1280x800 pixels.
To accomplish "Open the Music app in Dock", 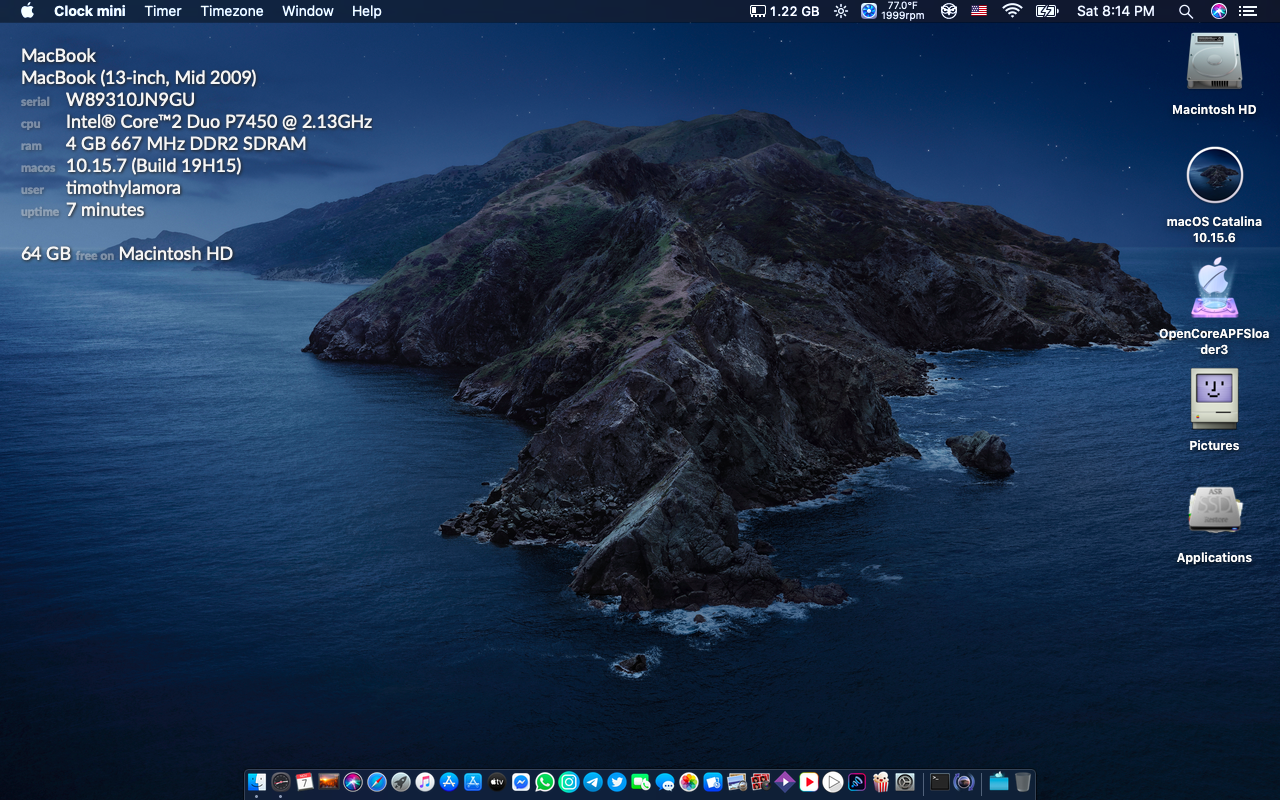I will (x=425, y=782).
